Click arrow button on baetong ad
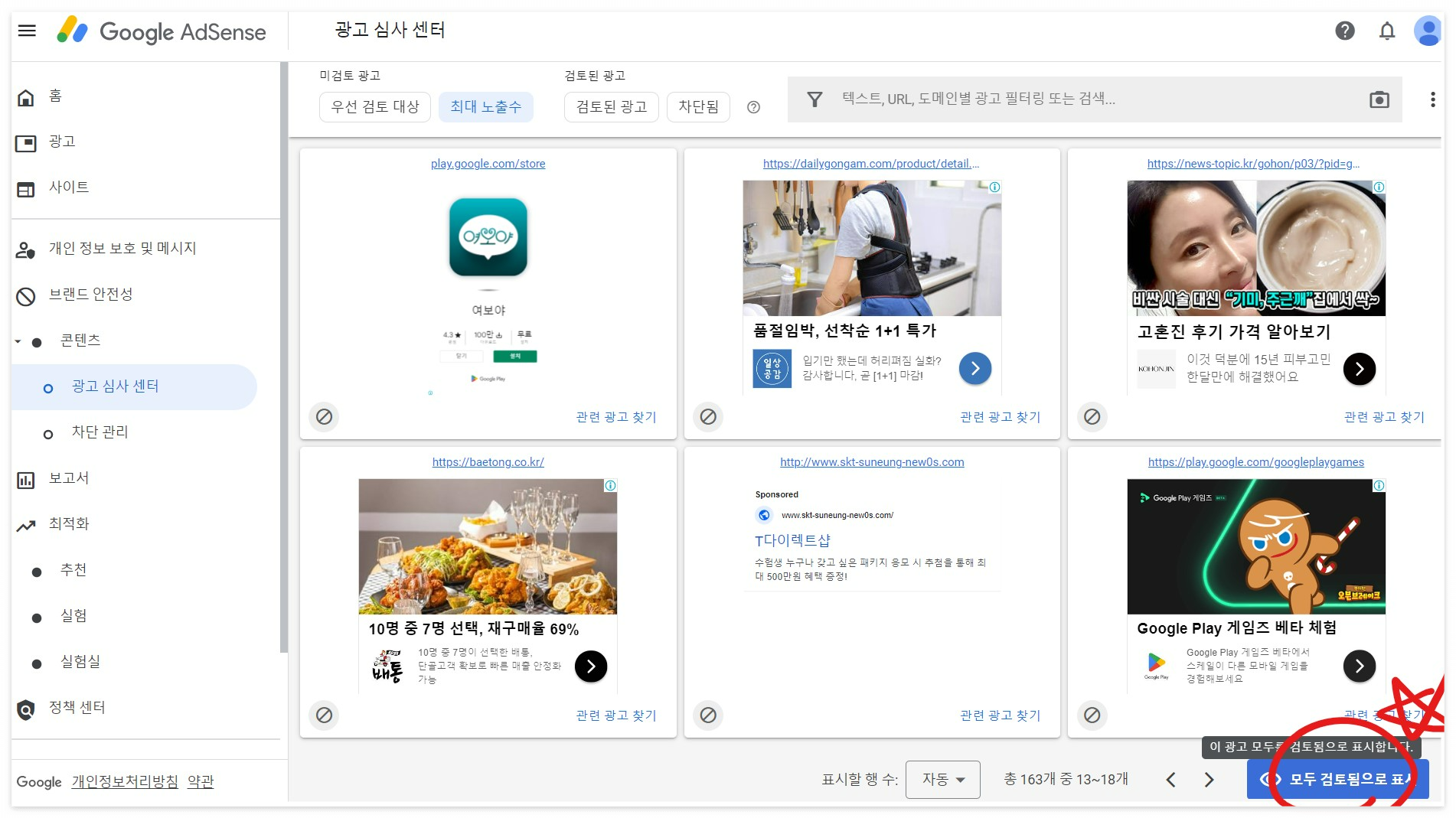Viewport: 1456px width, 818px height. pos(590,666)
